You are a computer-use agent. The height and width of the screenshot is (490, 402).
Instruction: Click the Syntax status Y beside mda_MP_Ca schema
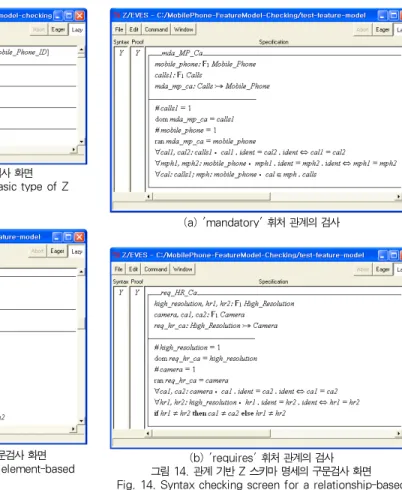121,53
